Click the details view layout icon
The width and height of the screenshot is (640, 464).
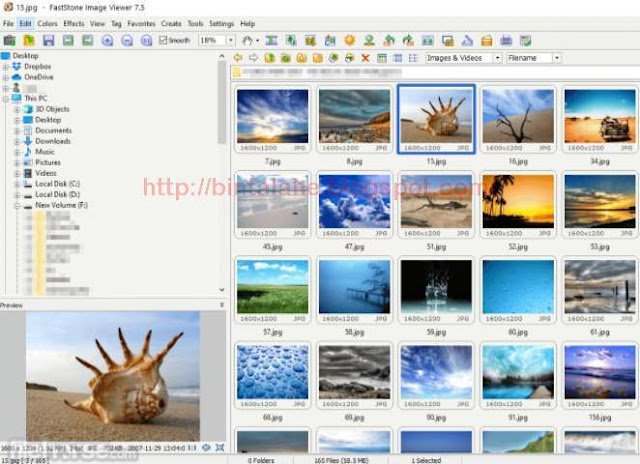(x=398, y=58)
